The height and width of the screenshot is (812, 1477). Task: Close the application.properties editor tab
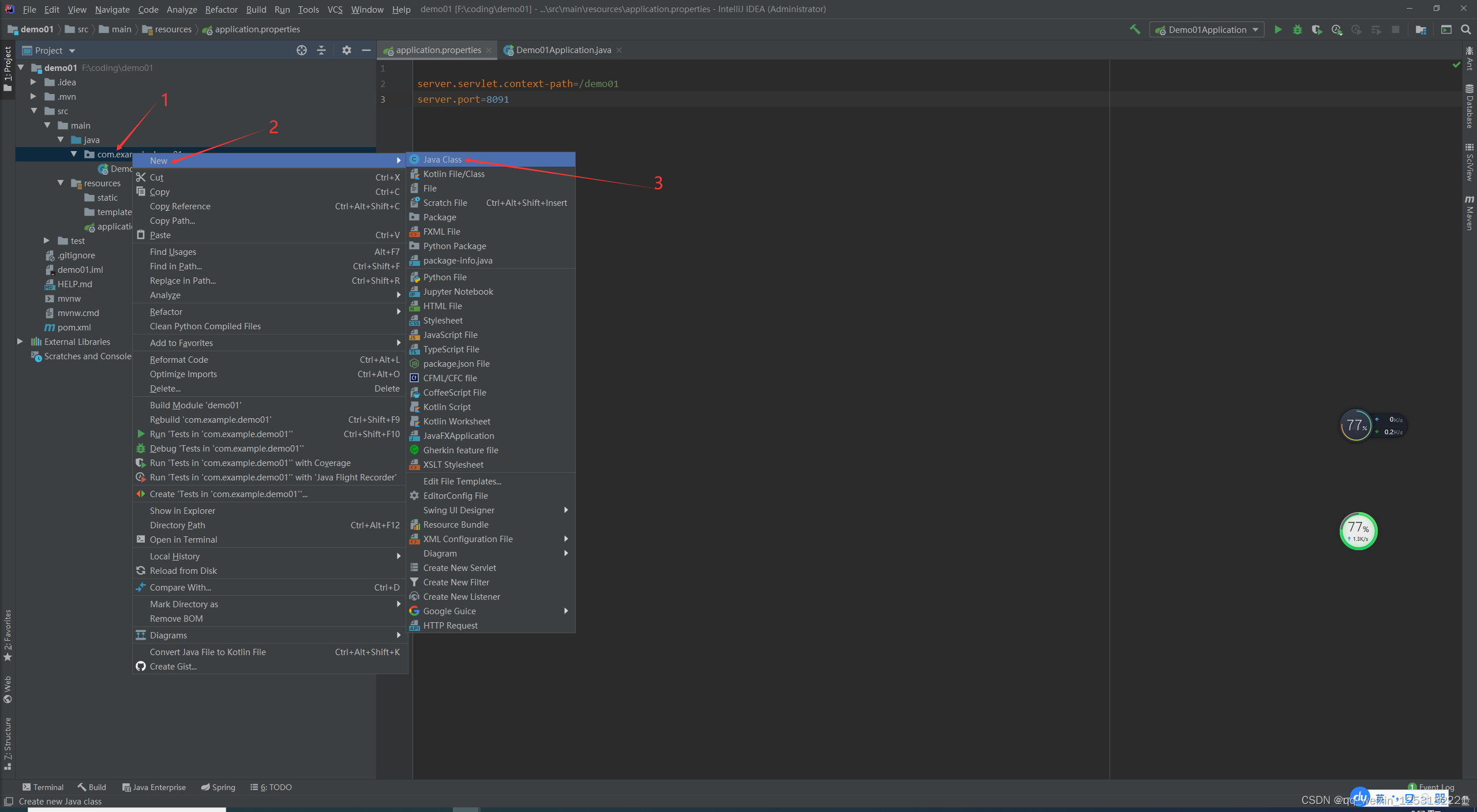[x=489, y=50]
